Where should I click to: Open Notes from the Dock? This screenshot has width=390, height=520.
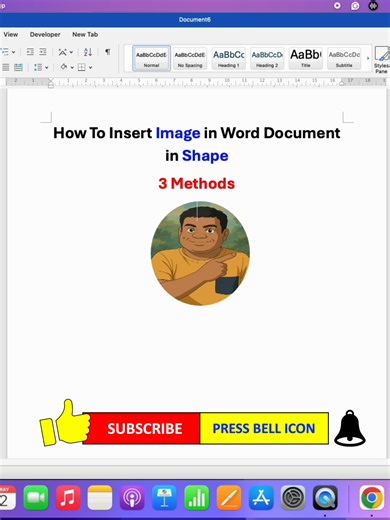click(100, 498)
